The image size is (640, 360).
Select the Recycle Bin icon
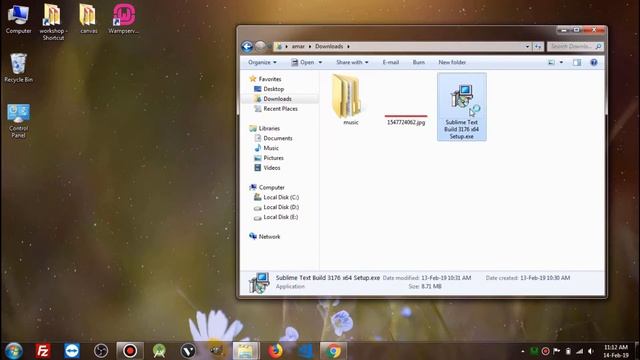(18, 68)
